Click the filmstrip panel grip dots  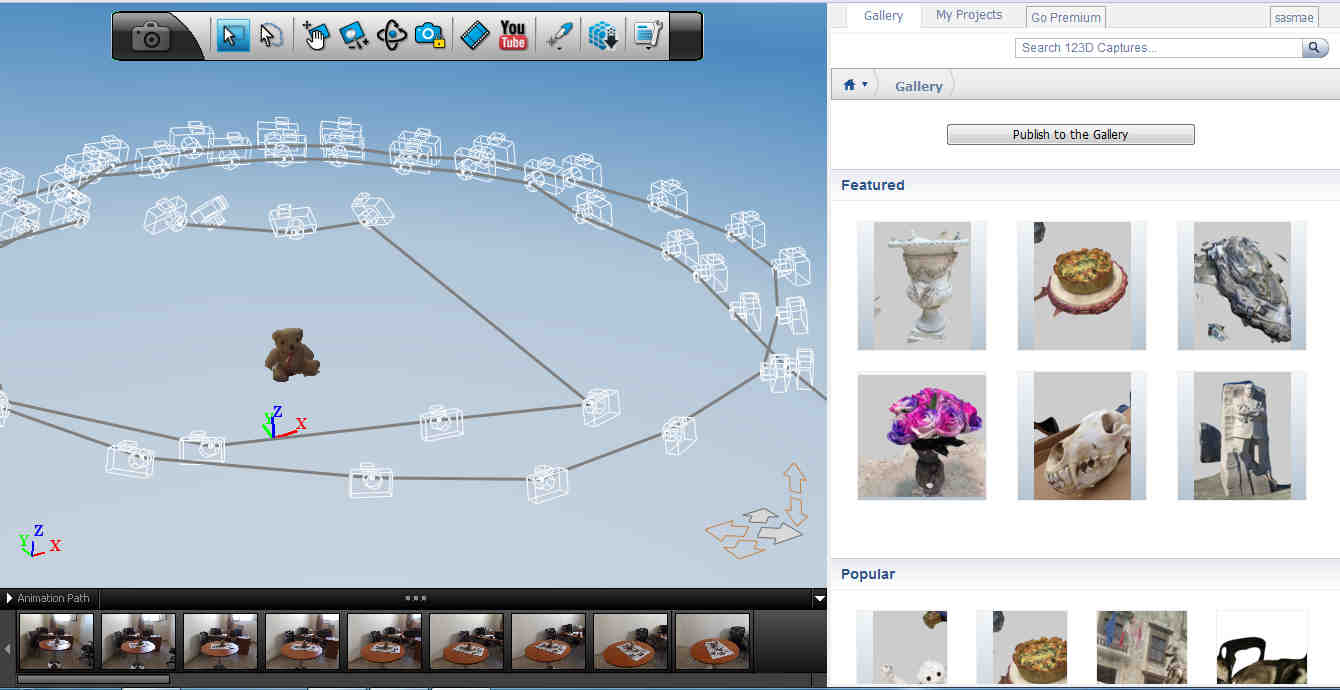415,598
